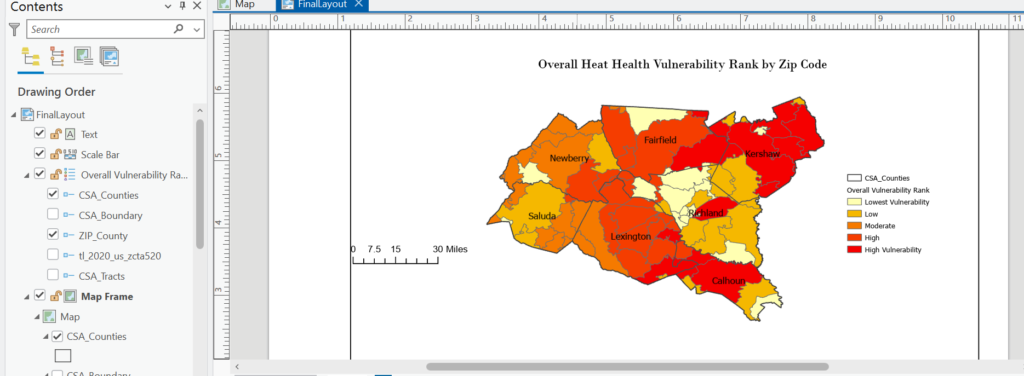The width and height of the screenshot is (1024, 376).
Task: Click the Moderate orange legend swatch
Action: click(x=854, y=225)
